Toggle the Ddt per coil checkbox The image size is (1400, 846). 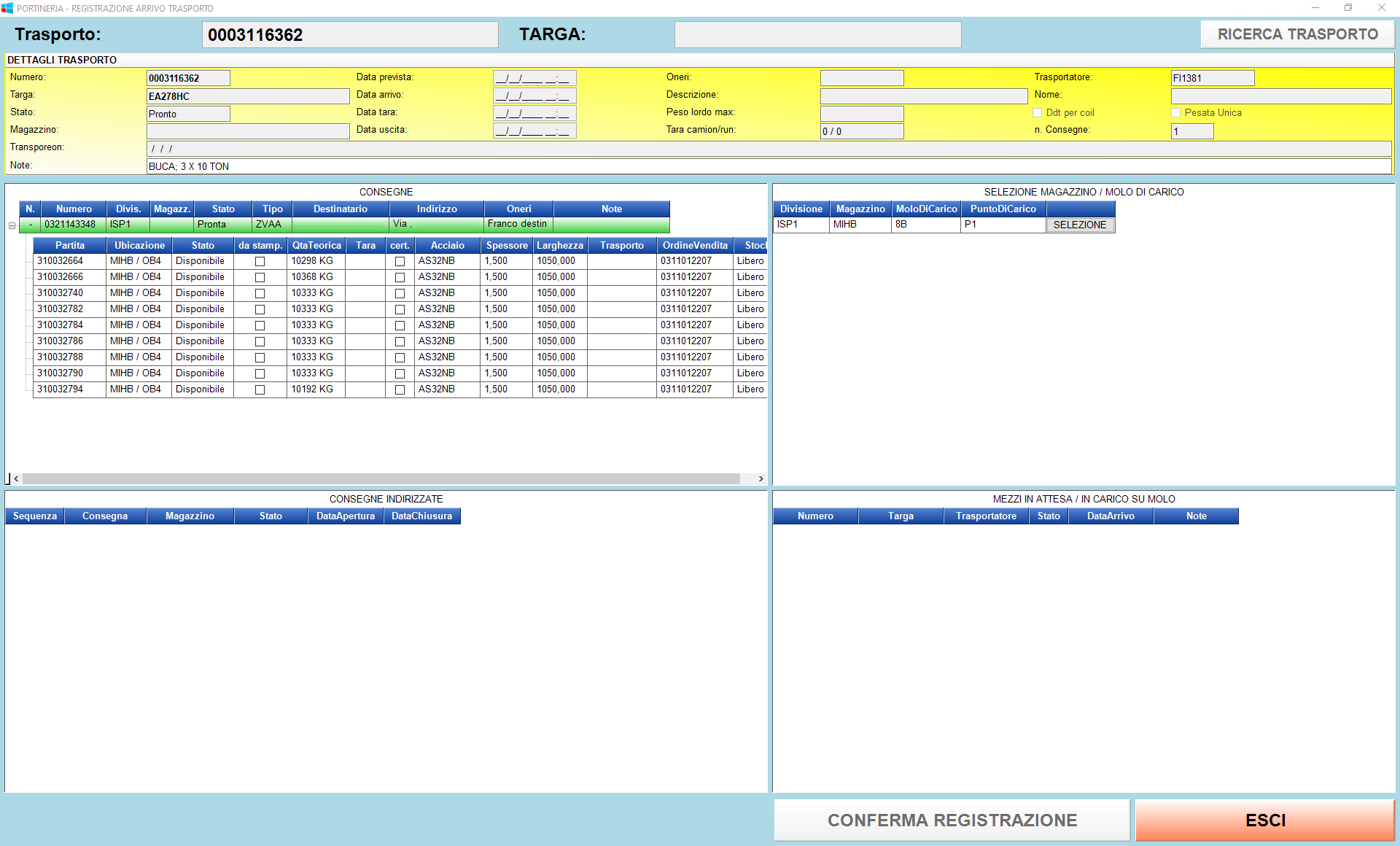point(1037,112)
